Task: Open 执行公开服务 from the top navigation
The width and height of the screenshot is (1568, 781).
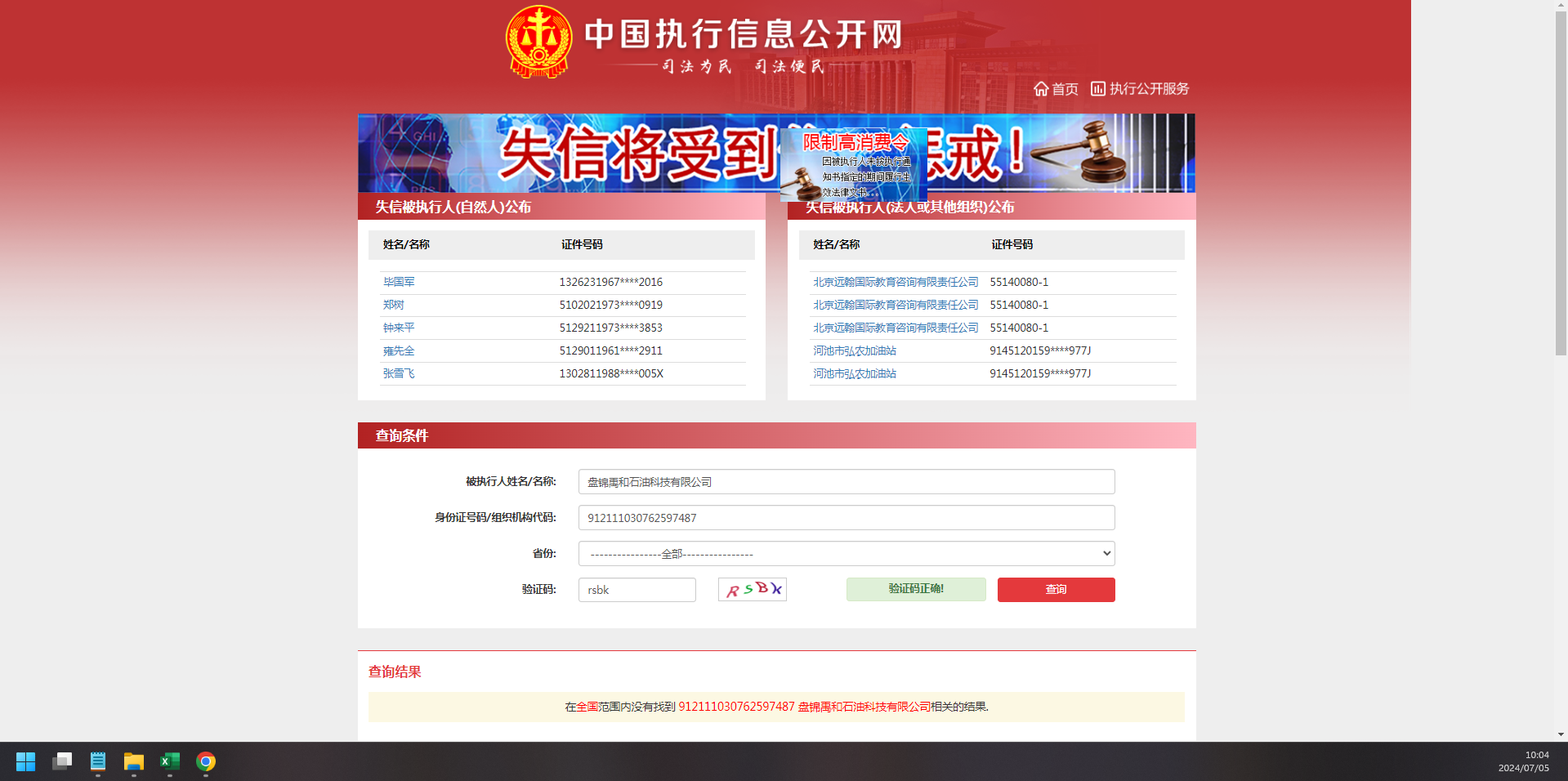Action: click(x=1140, y=88)
